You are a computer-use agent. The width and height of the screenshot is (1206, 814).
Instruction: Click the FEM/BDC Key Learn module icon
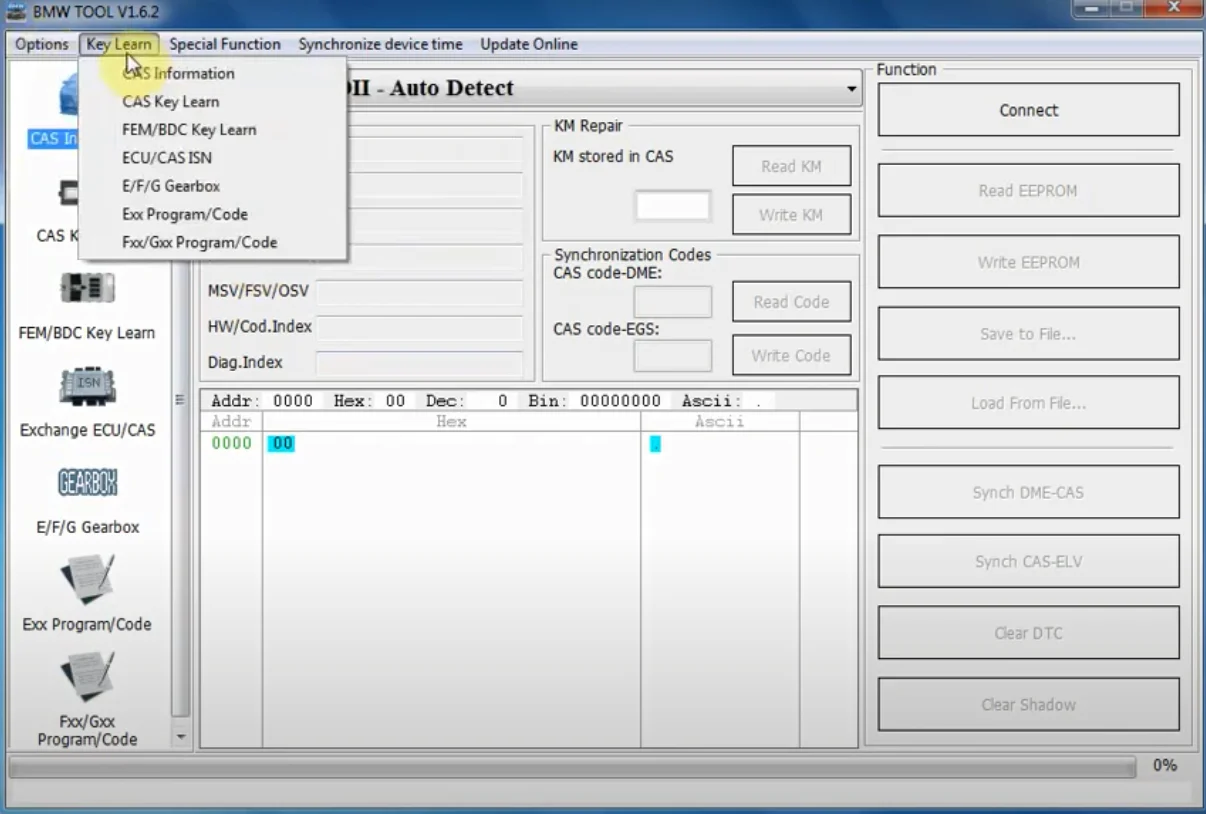tap(87, 289)
